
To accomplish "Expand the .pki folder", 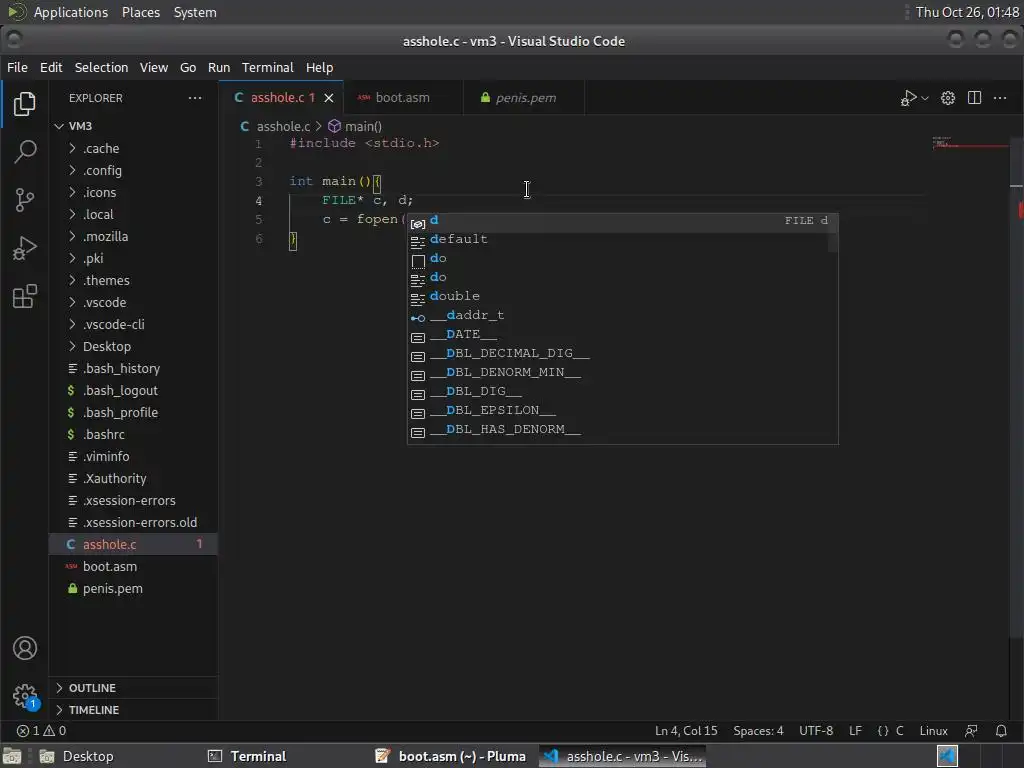I will 133,259.
